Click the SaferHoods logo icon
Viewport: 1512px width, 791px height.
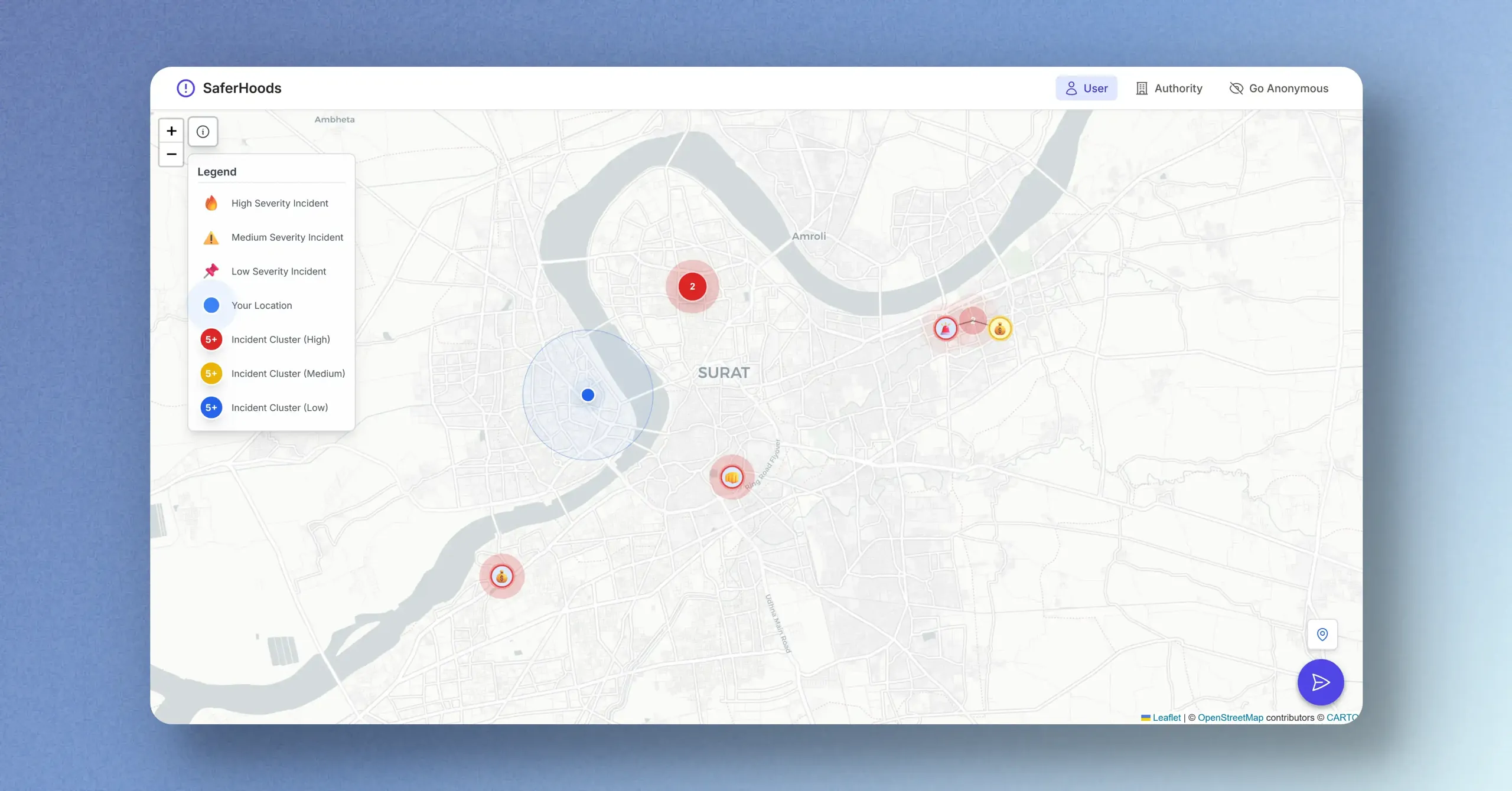[x=185, y=89]
